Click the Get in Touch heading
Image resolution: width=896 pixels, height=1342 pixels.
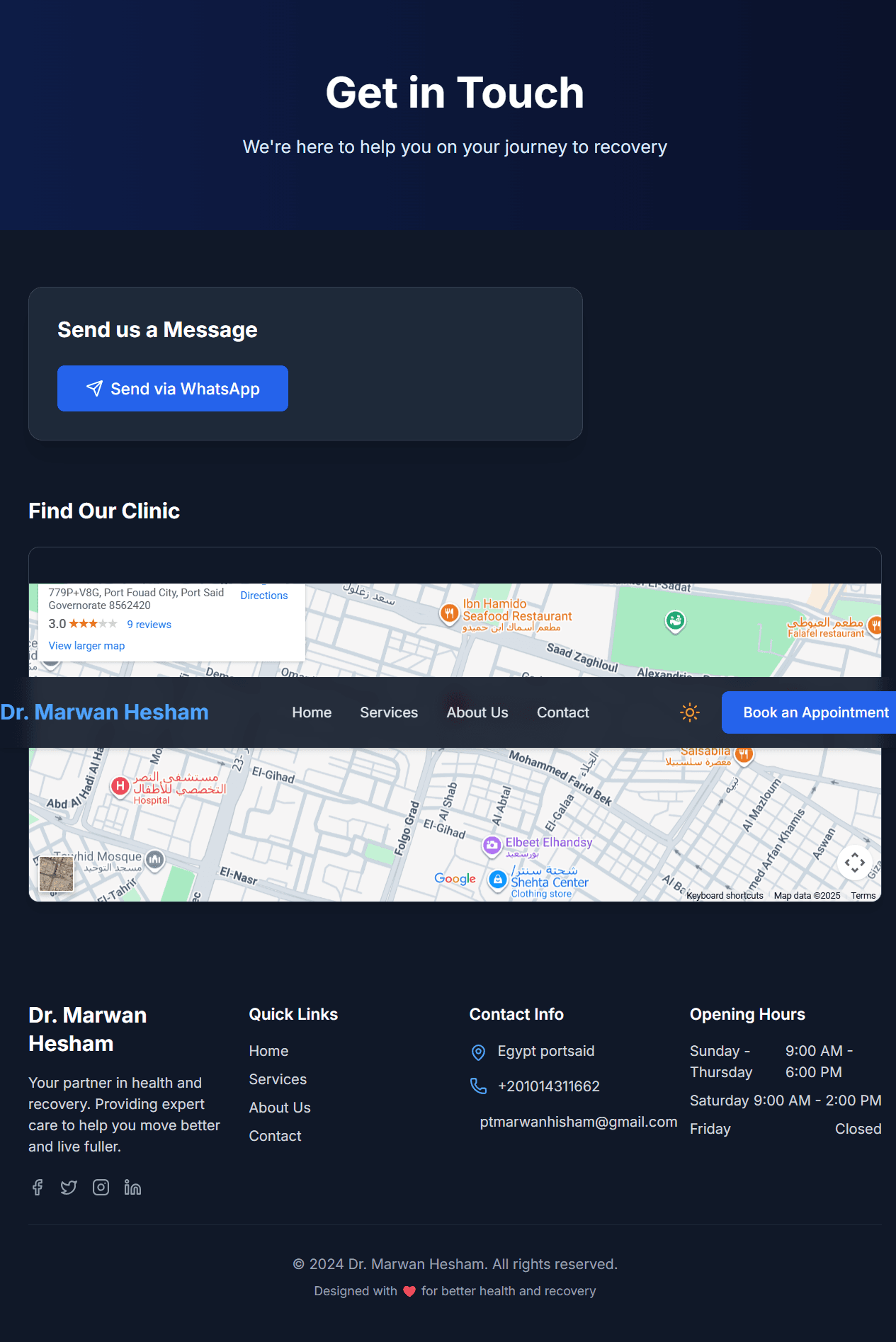455,93
